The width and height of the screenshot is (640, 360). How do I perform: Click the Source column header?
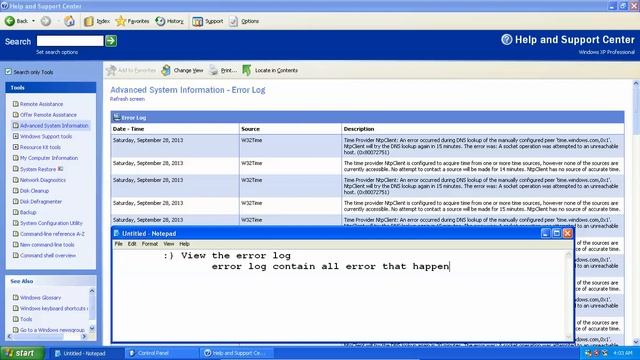[250, 129]
